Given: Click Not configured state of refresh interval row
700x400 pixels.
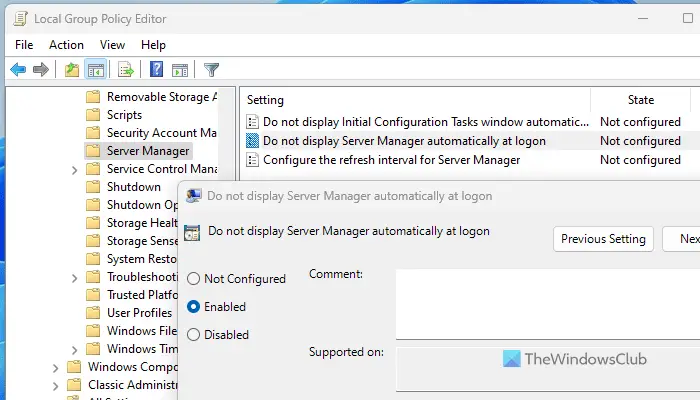Looking at the screenshot, I should (x=640, y=160).
